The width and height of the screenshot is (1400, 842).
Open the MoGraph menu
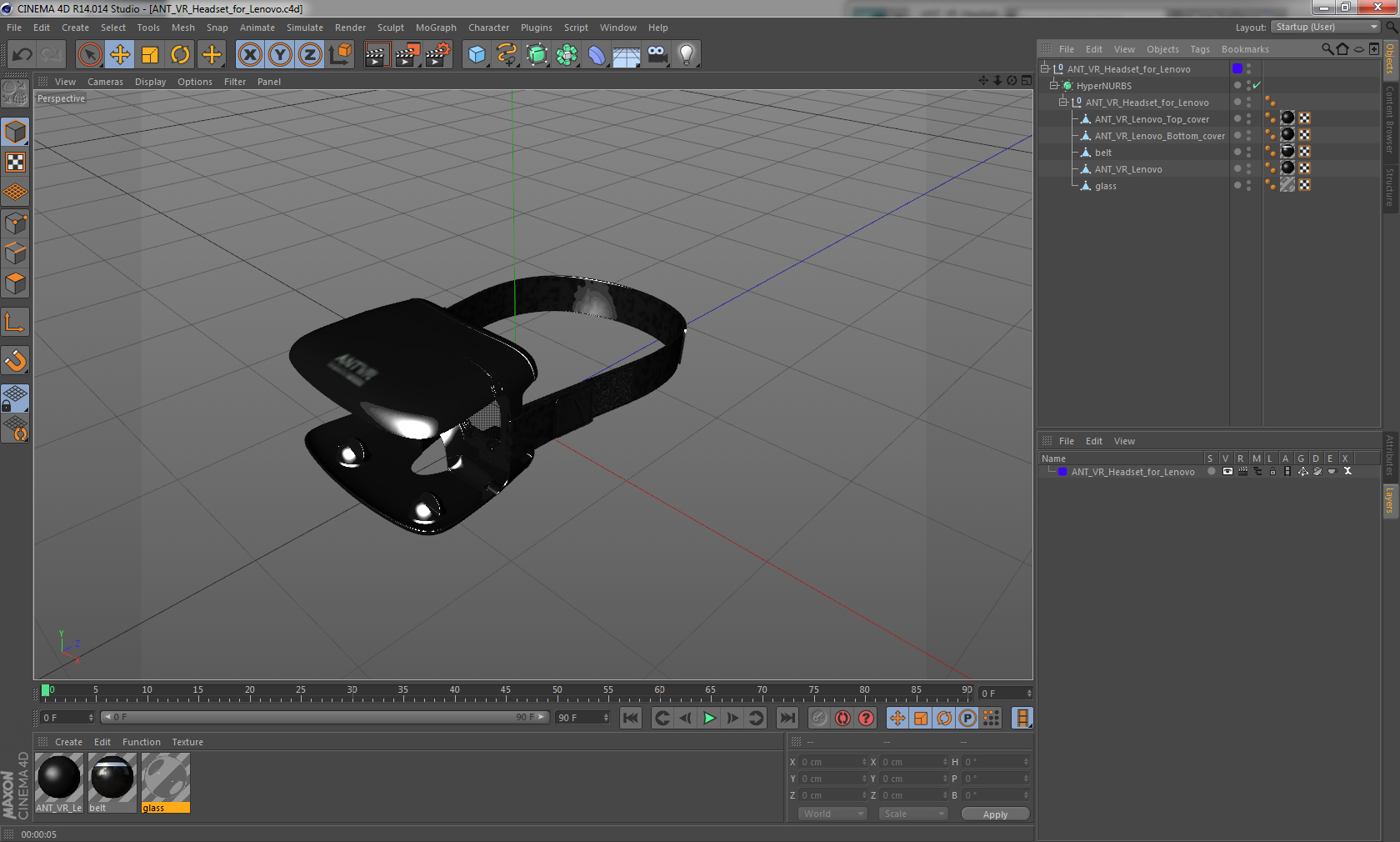[x=436, y=28]
